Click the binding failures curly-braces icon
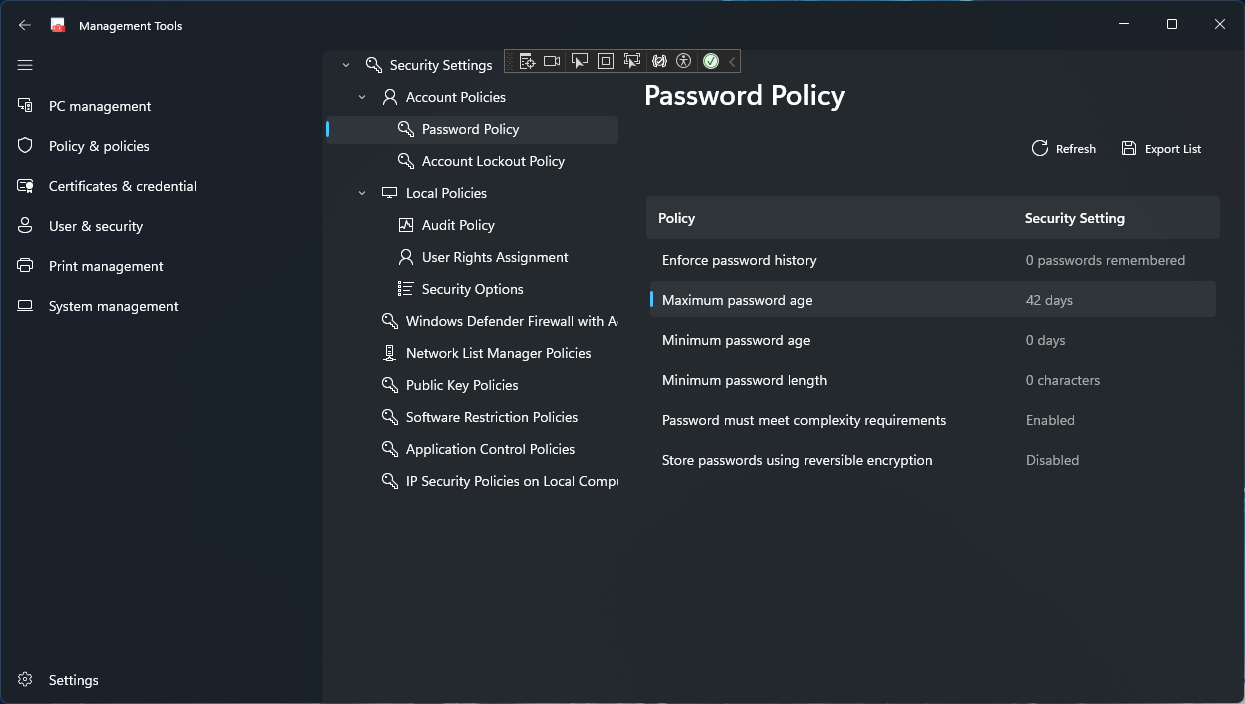The height and width of the screenshot is (704, 1245). coord(658,62)
